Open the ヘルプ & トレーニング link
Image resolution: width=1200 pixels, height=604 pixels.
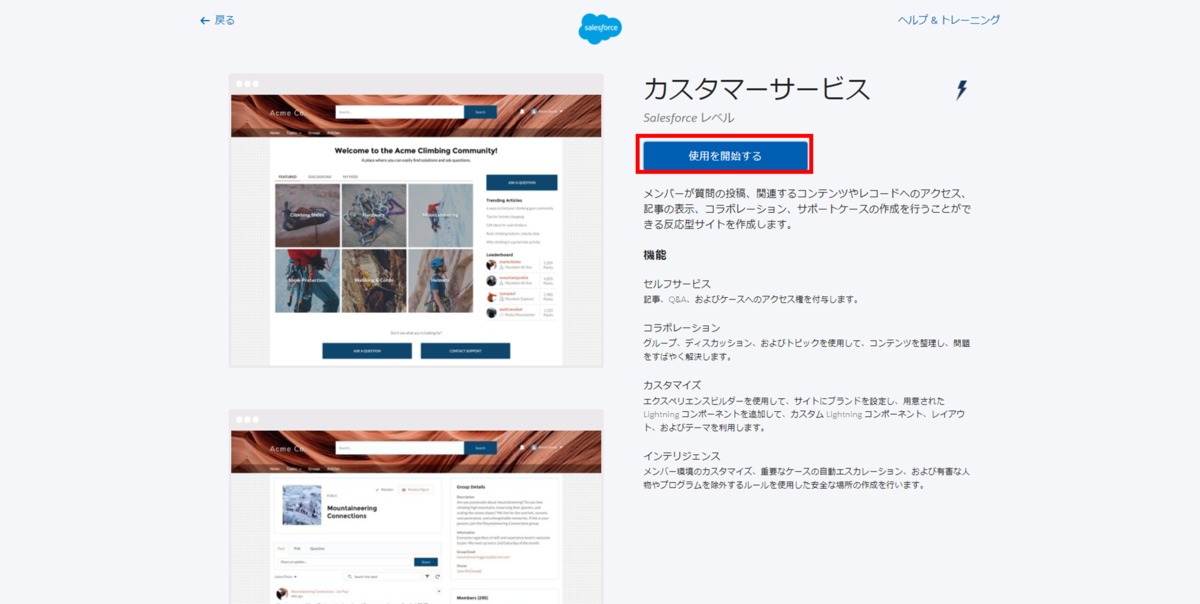948,20
